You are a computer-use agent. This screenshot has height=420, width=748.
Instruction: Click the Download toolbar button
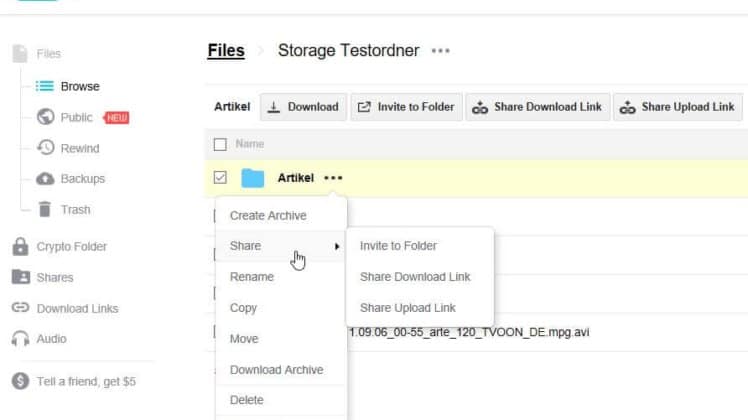click(x=303, y=107)
